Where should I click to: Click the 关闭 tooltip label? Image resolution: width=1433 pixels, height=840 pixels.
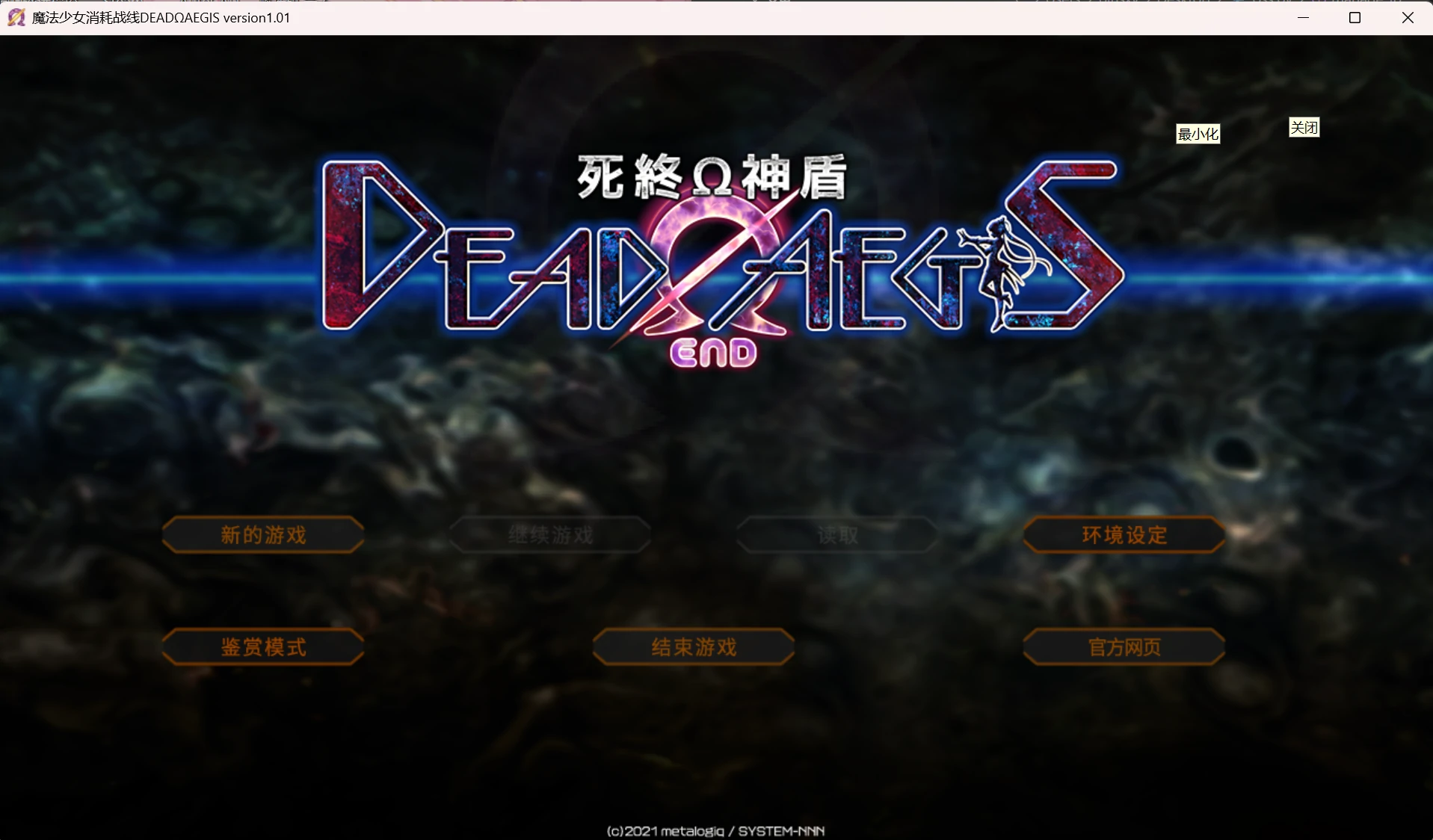(x=1304, y=127)
